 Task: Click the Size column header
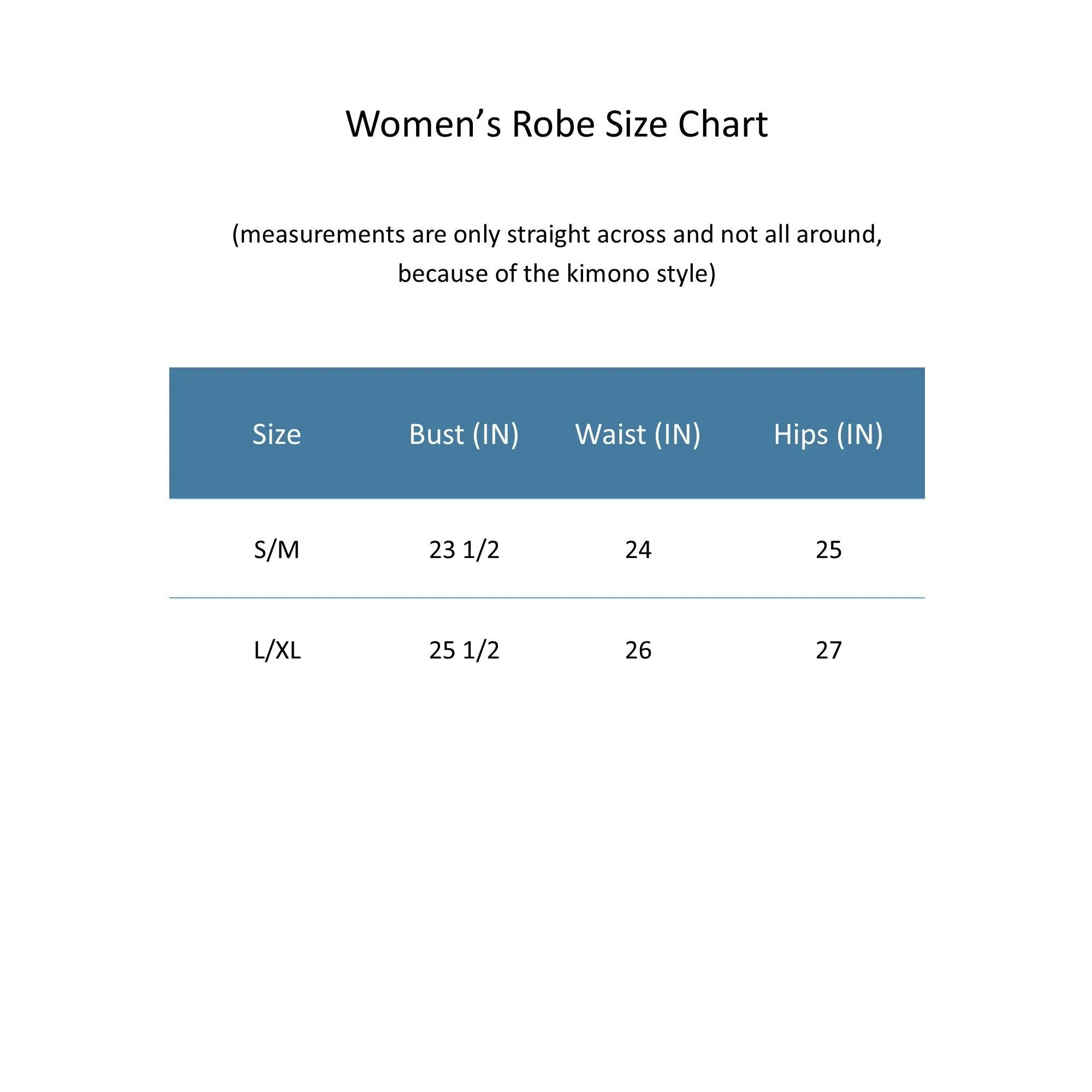pyautogui.click(x=276, y=434)
